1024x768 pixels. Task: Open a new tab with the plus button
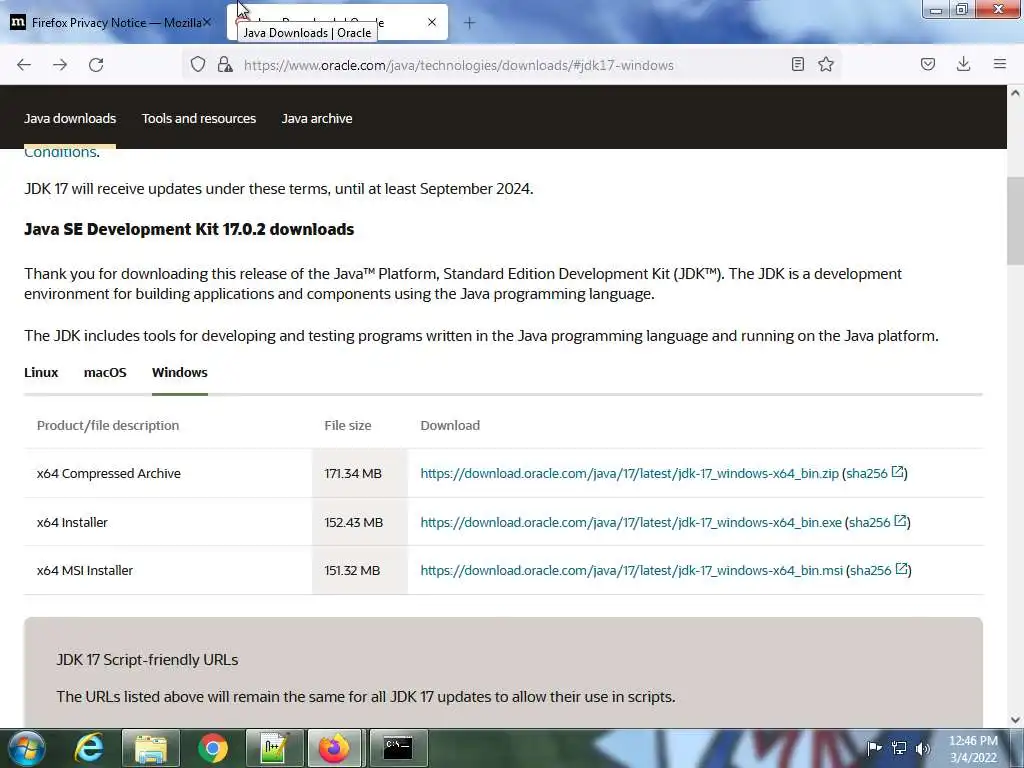[x=470, y=23]
